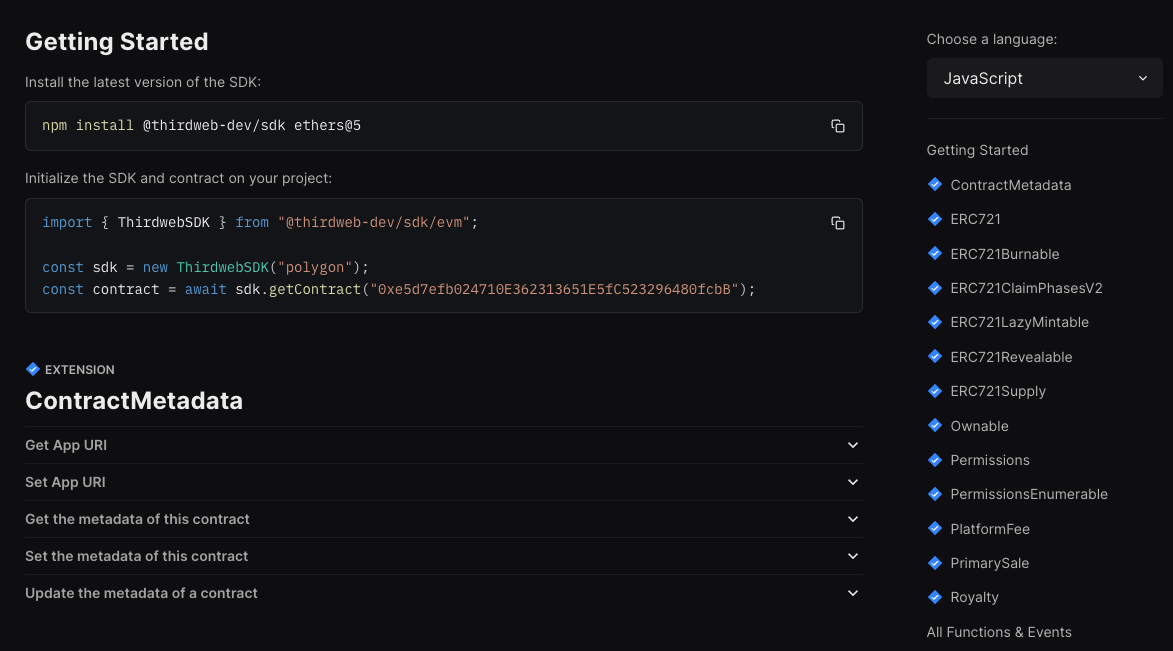Open the JavaScript language dropdown
Screen dimensions: 1173x651
coord(1044,79)
